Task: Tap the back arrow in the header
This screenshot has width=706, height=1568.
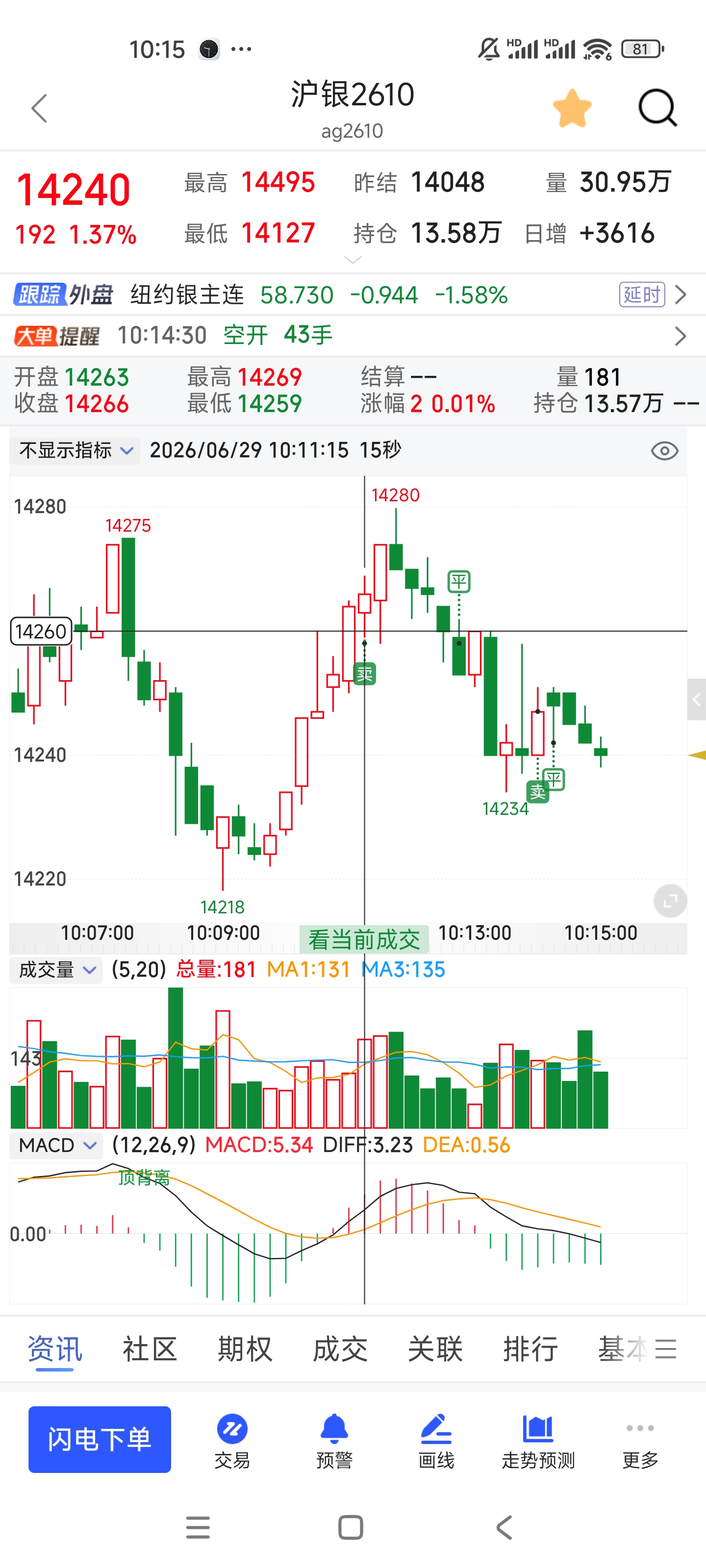Action: [x=40, y=108]
